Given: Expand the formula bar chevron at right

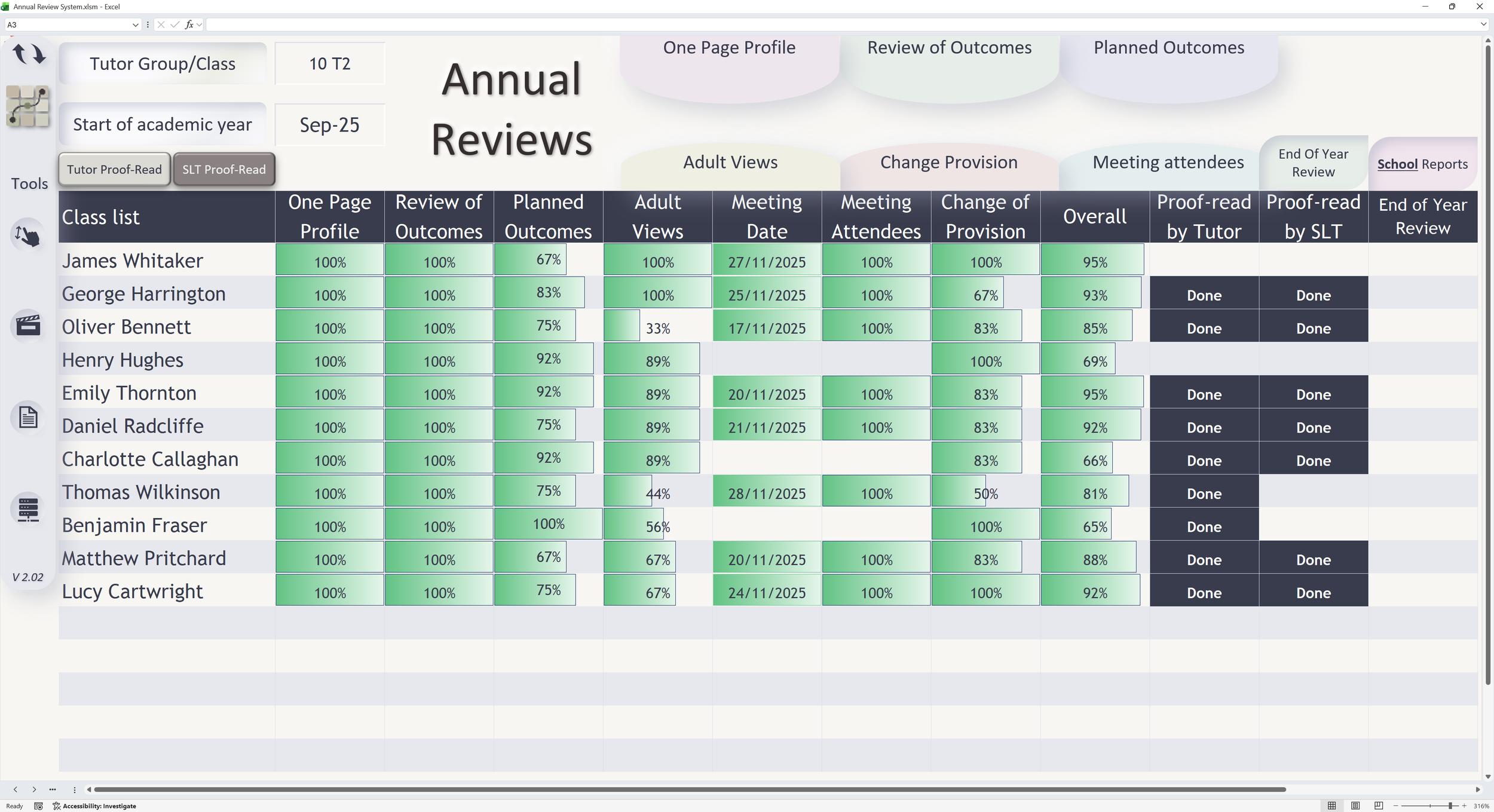Looking at the screenshot, I should [x=1483, y=24].
